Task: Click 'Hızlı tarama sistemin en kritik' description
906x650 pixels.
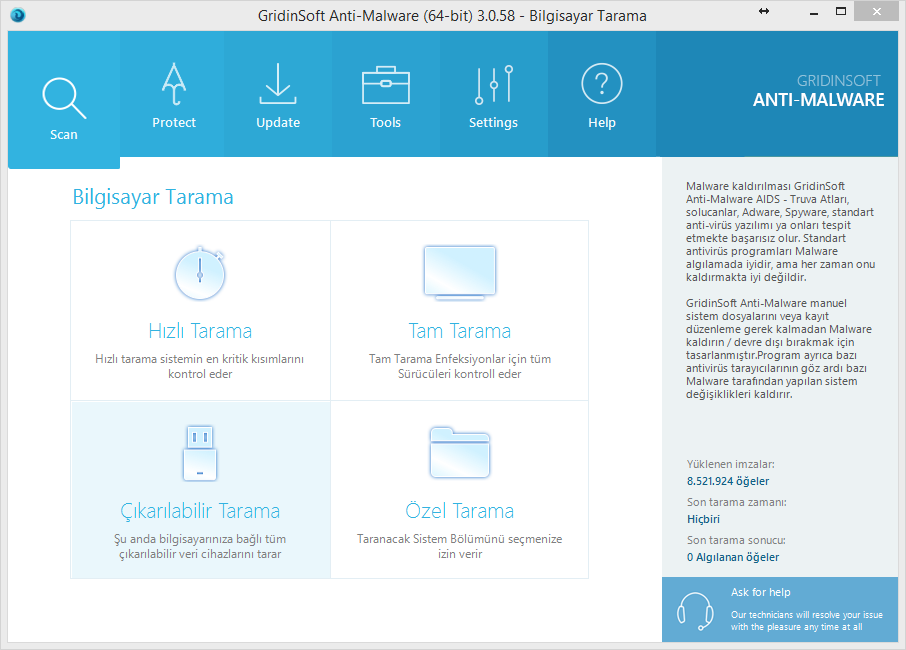Action: (x=200, y=366)
